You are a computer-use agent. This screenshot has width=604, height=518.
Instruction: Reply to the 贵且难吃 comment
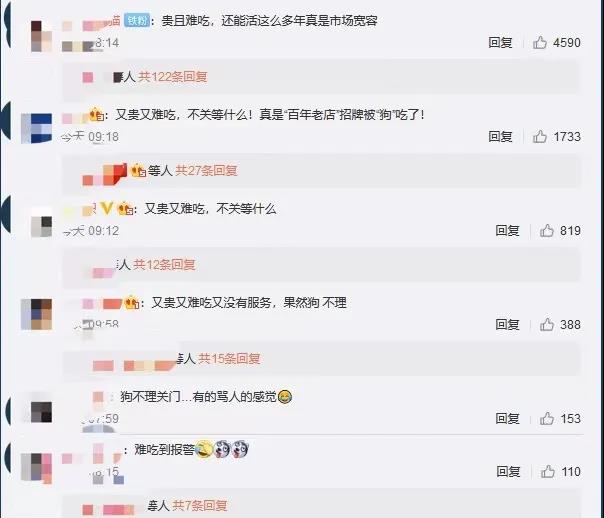(500, 42)
